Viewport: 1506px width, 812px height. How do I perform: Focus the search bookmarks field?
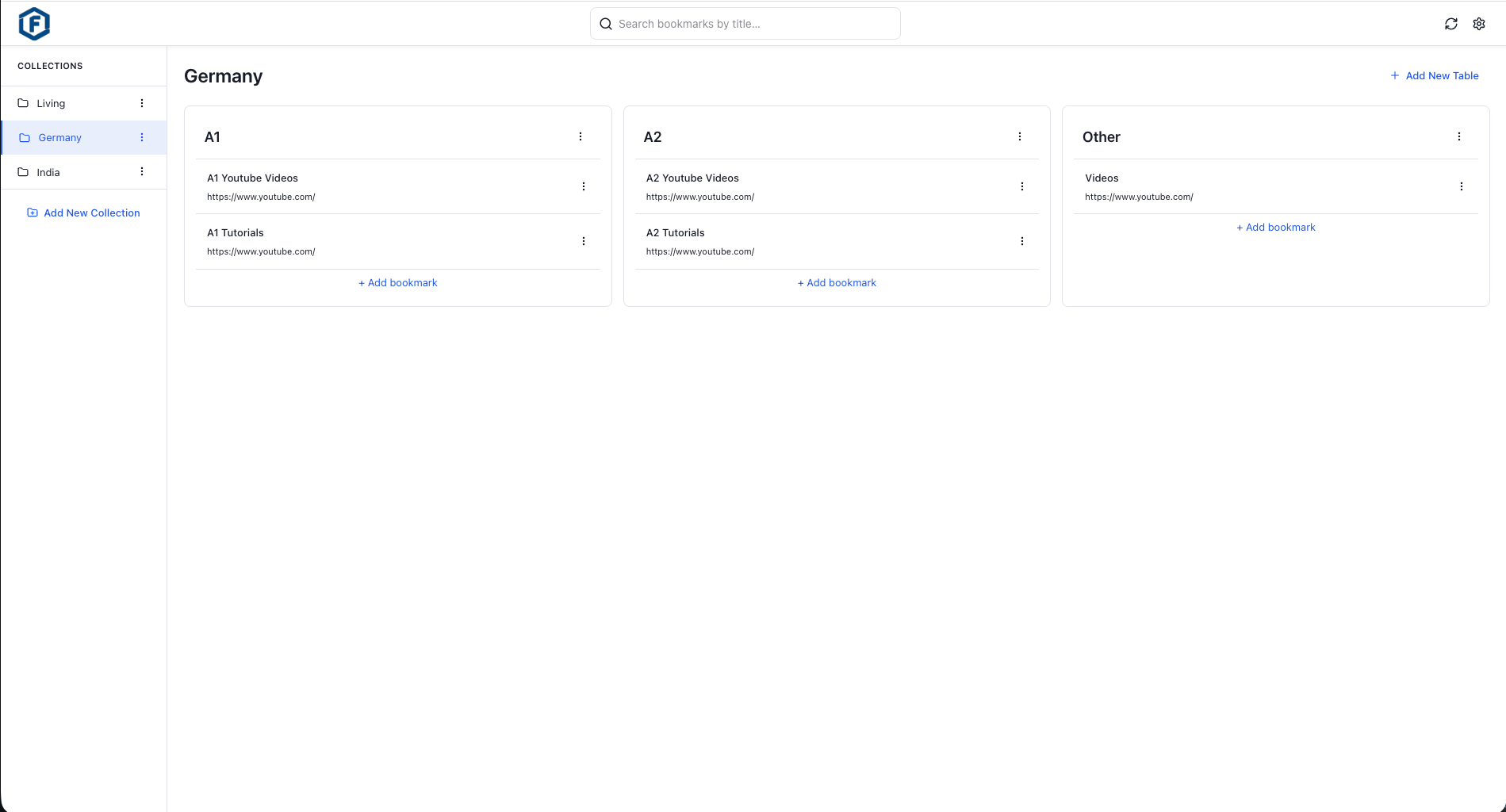(745, 24)
